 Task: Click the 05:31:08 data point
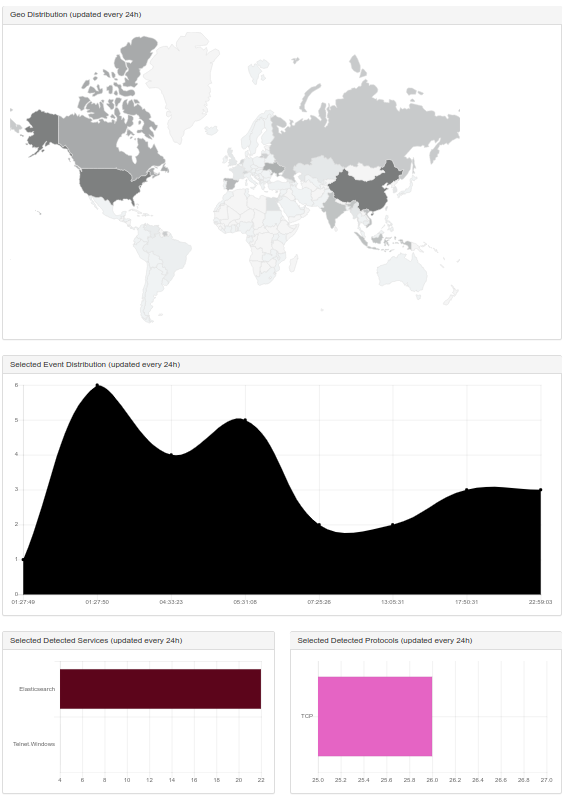(x=245, y=420)
